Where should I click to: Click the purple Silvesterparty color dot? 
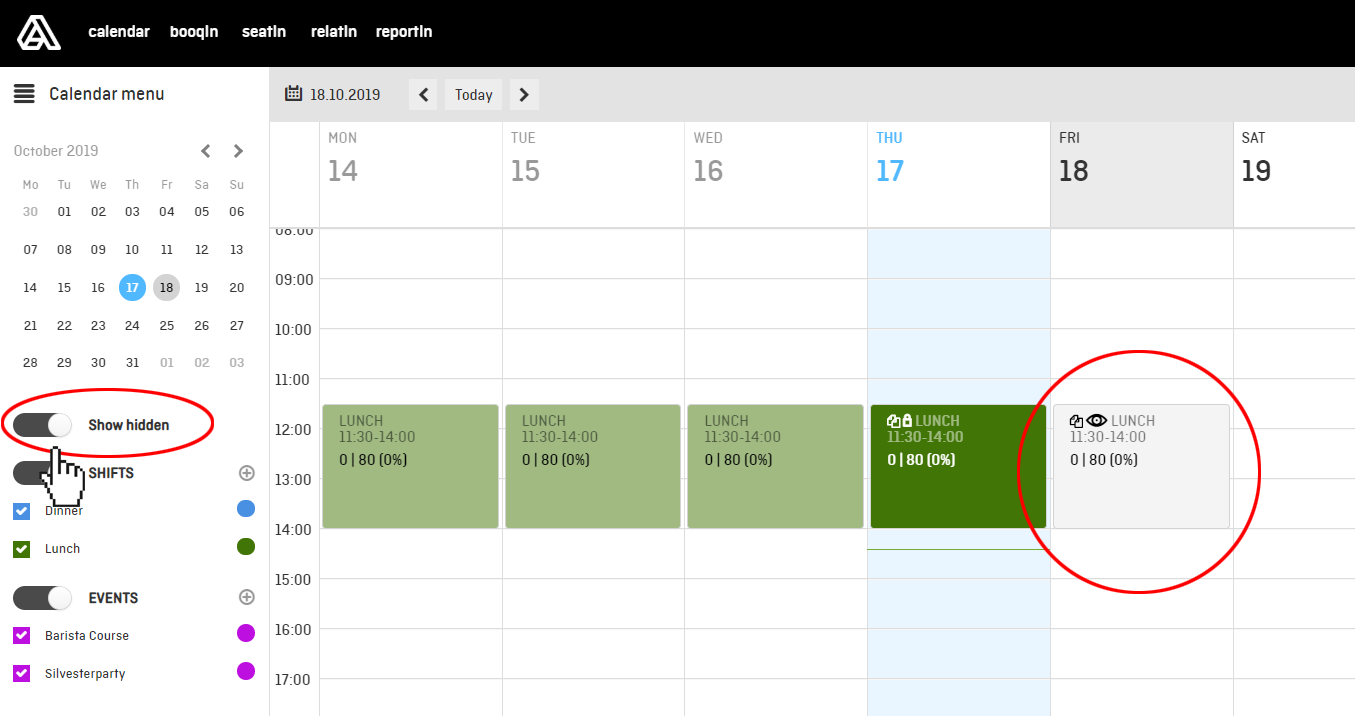pyautogui.click(x=246, y=671)
